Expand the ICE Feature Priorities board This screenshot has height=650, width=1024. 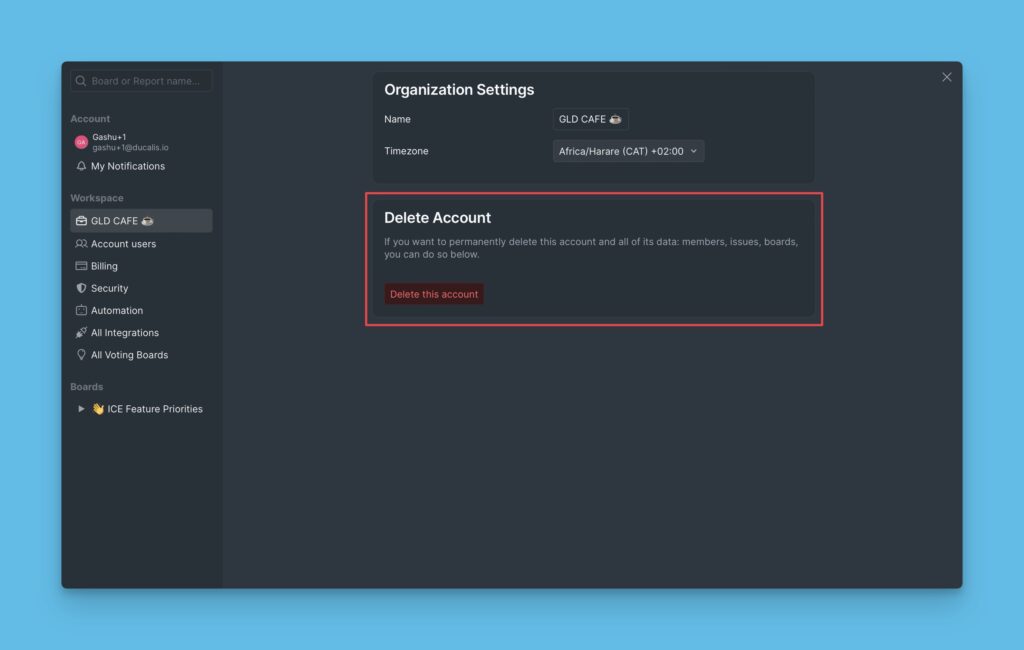81,409
